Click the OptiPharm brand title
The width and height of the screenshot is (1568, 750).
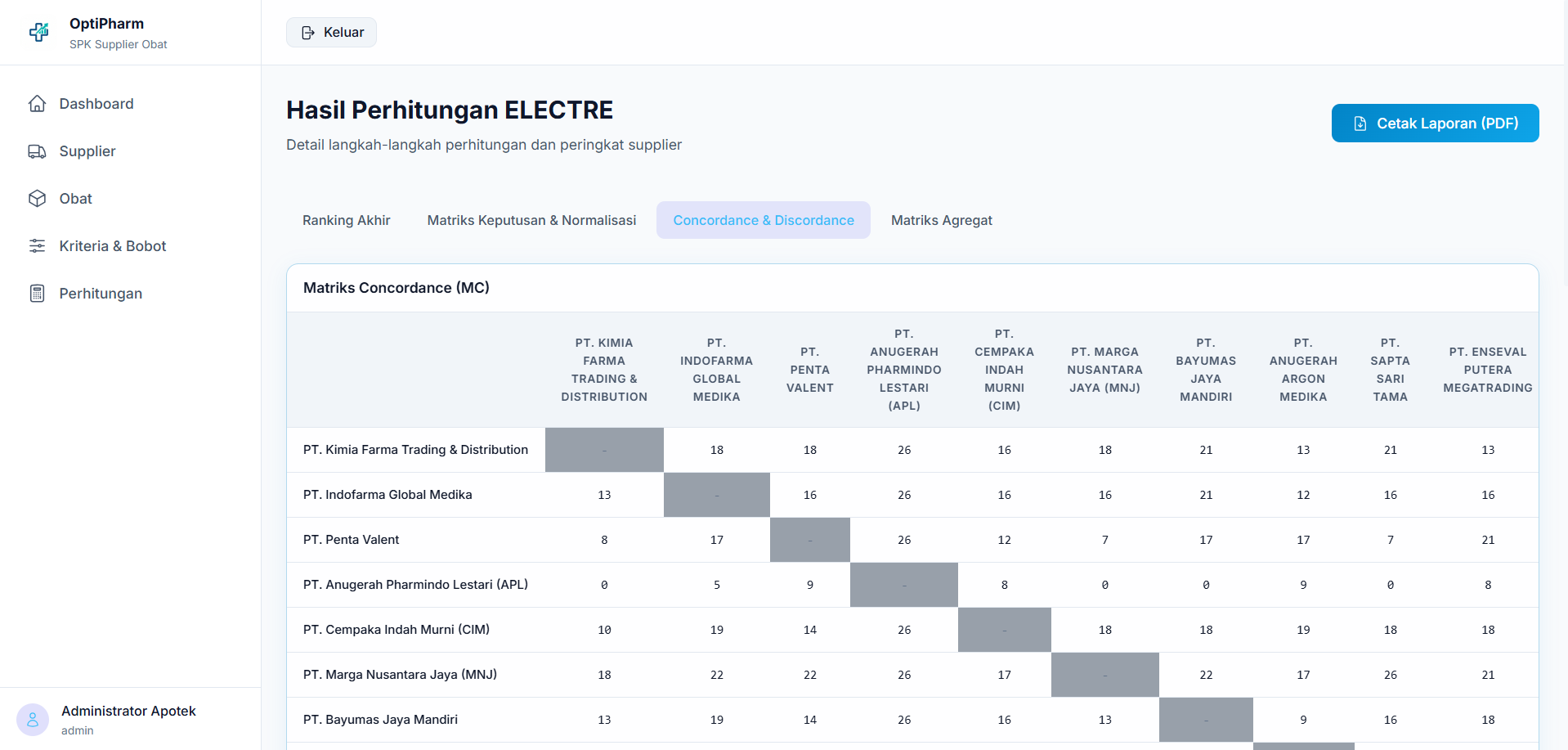pos(106,24)
